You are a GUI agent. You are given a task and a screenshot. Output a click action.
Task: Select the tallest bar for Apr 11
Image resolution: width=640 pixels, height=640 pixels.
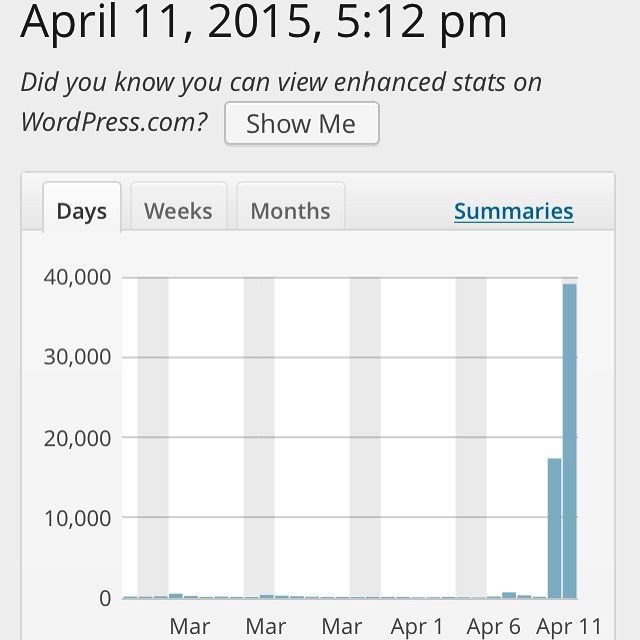tap(569, 441)
